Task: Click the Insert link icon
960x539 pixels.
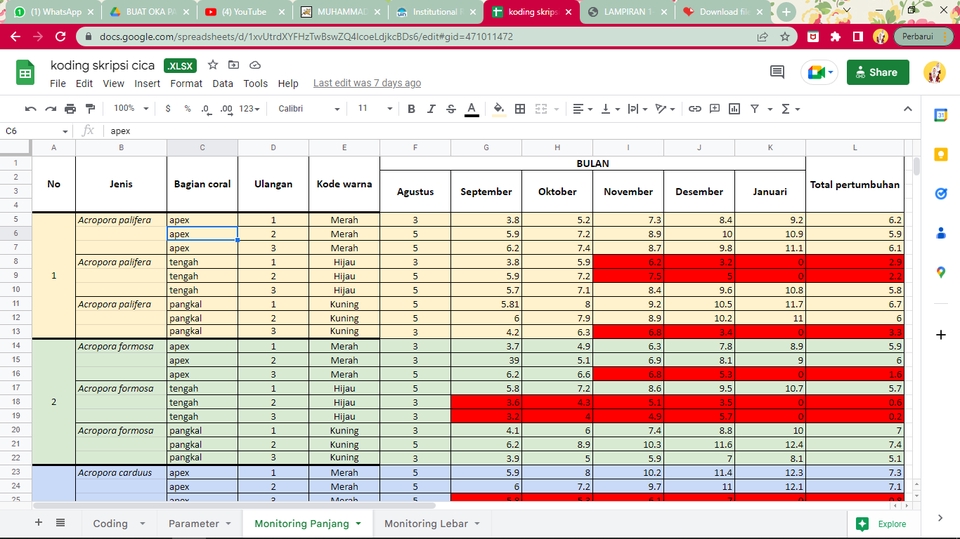Action: pos(694,109)
